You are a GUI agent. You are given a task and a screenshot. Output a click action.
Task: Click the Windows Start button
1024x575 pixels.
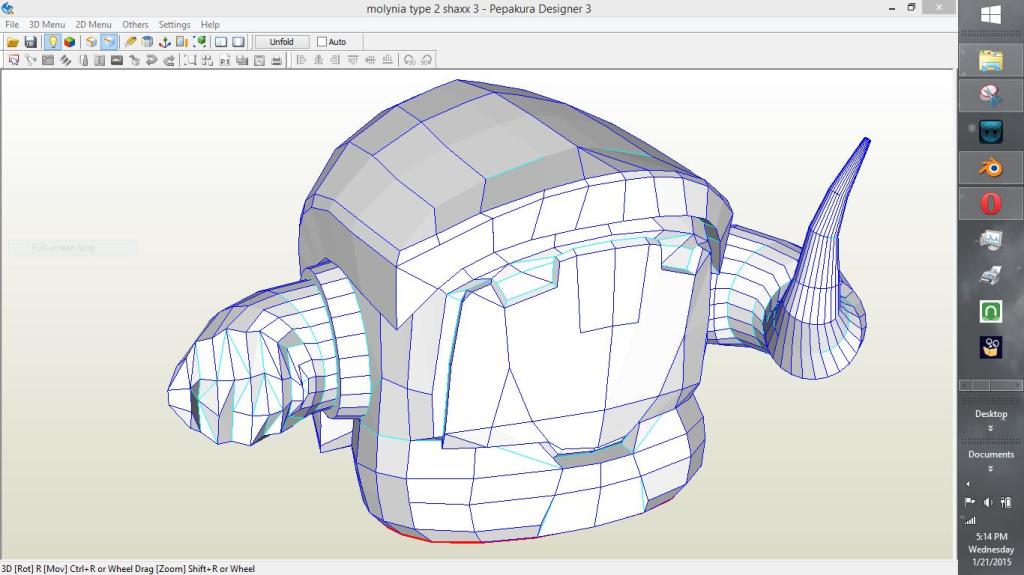990,16
